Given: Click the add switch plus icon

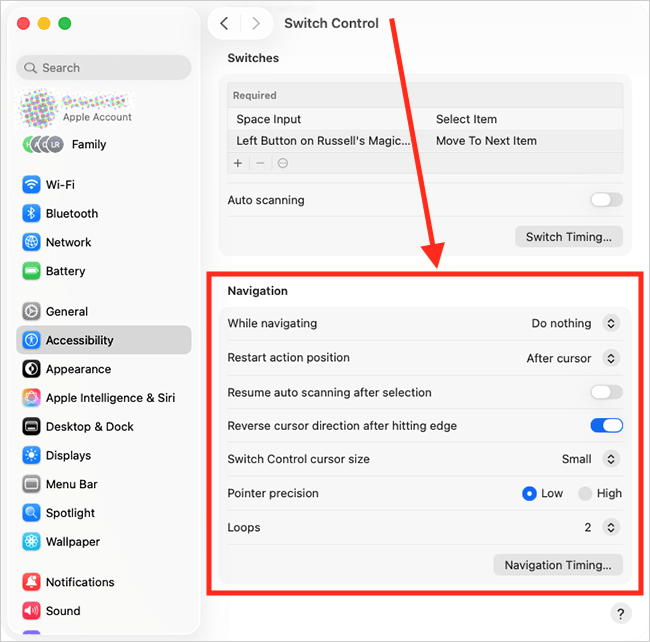Looking at the screenshot, I should pos(238,163).
